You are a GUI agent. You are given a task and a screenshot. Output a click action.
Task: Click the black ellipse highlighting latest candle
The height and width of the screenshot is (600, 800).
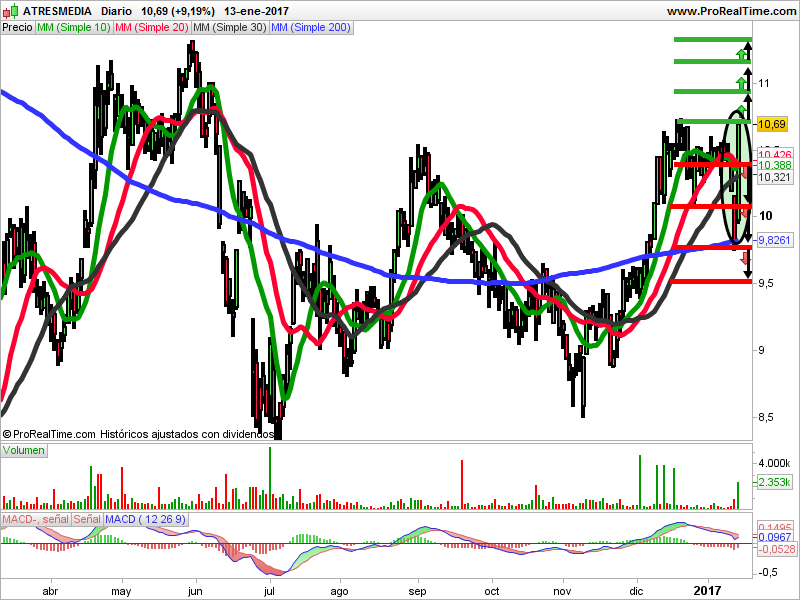pos(736,177)
